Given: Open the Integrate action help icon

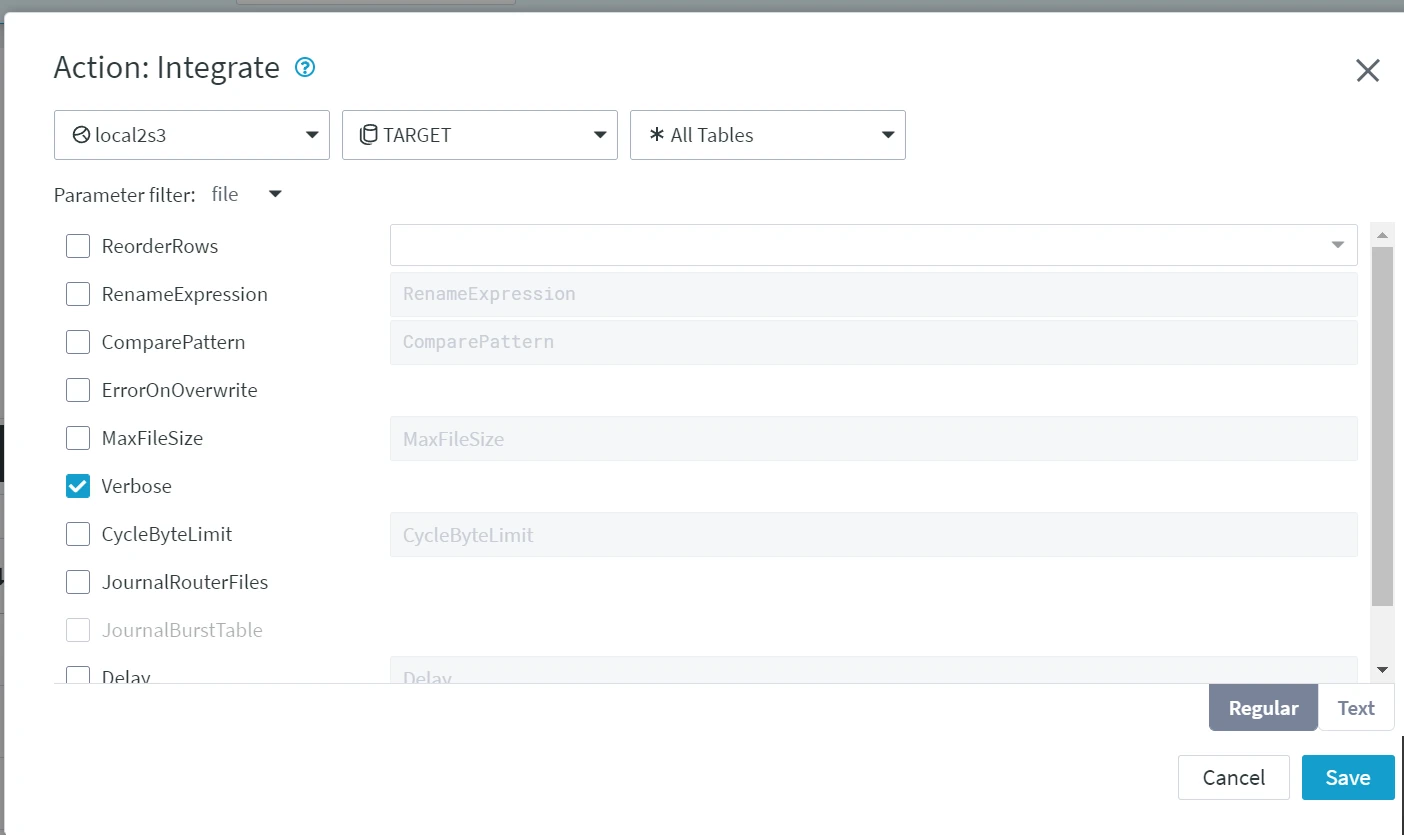Looking at the screenshot, I should tap(305, 68).
